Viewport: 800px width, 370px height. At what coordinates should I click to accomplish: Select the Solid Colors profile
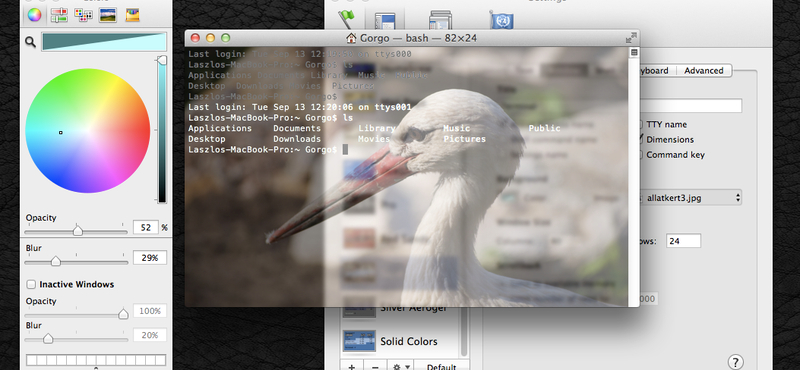tap(403, 341)
